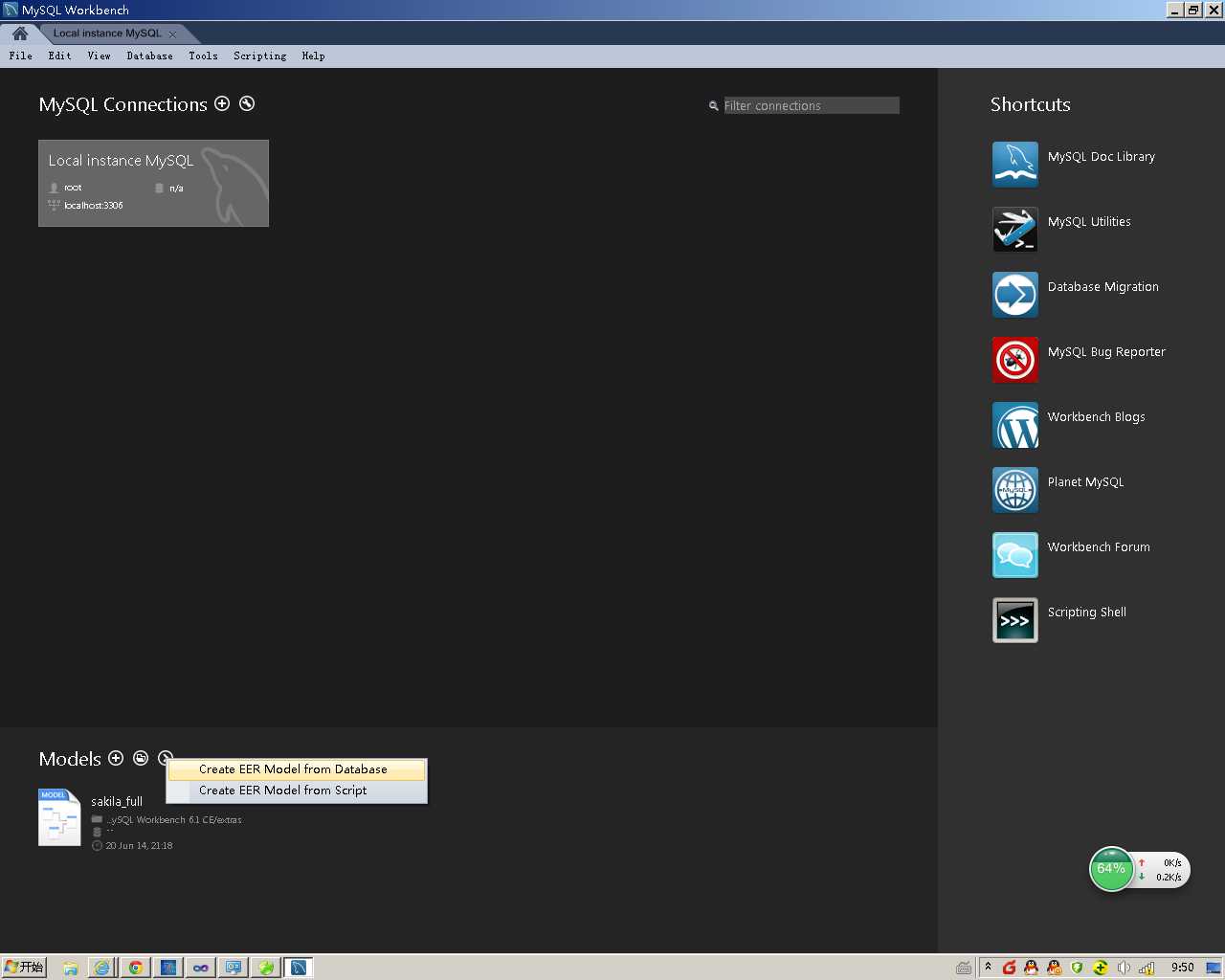Open existing model folder icon next to Models
This screenshot has height=980, width=1225.
[x=141, y=758]
